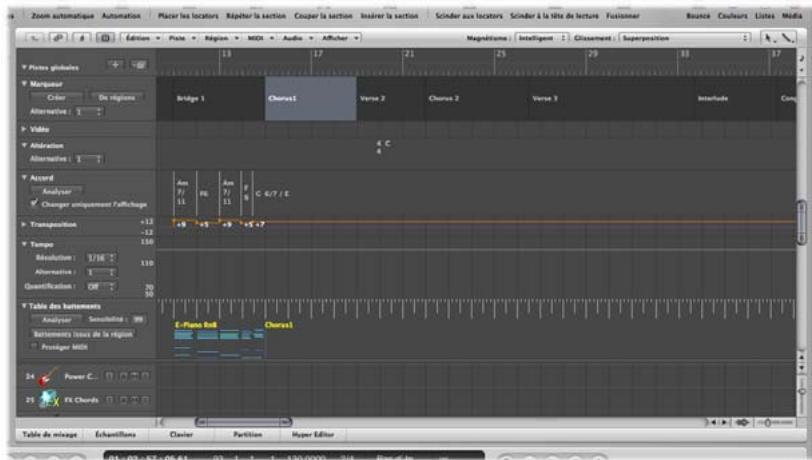This screenshot has width=812, height=460.
Task: Open the Tempo Résolution 1/16 dropdown
Action: (101, 257)
